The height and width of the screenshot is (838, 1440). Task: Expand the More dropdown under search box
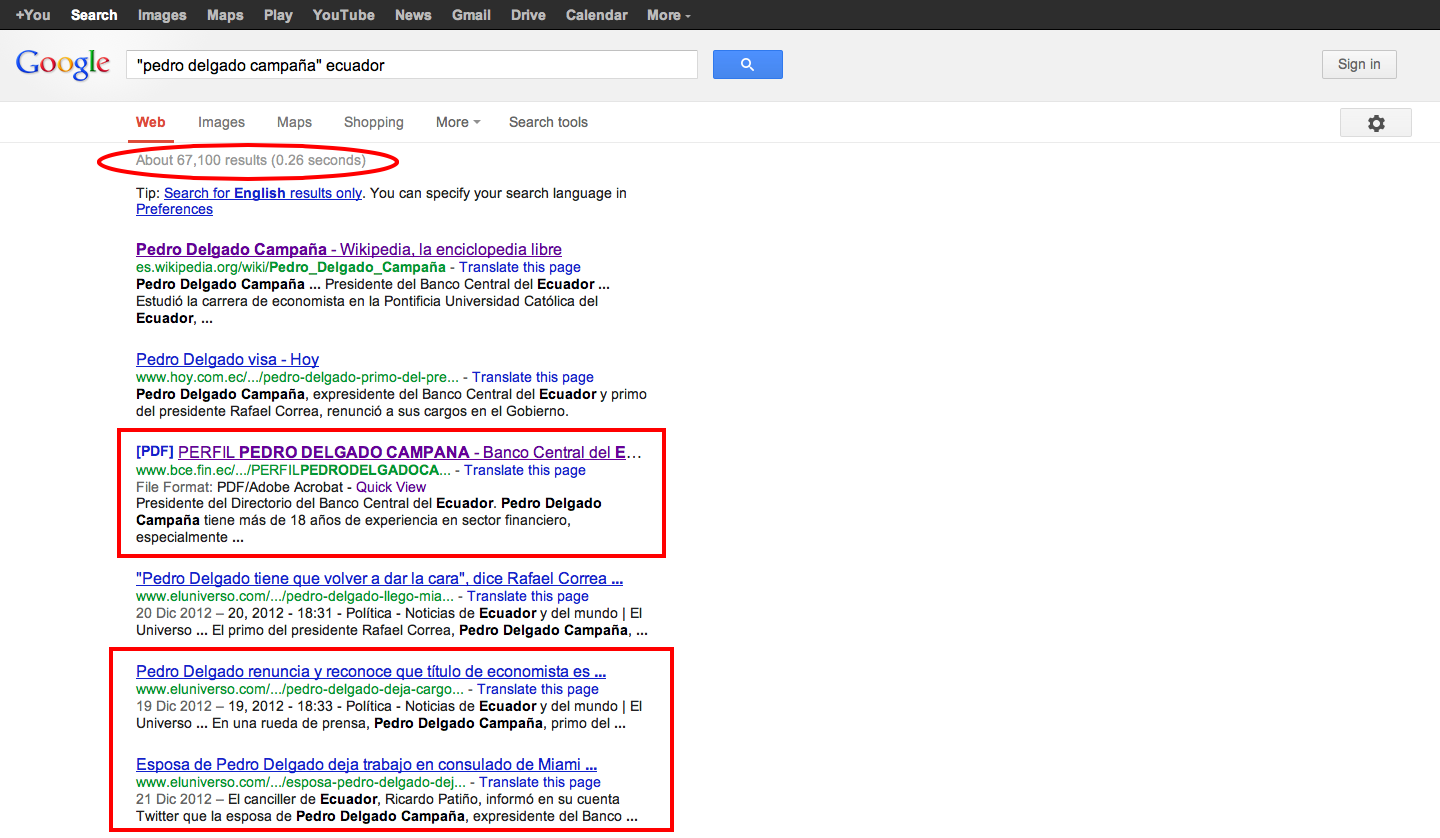tap(458, 122)
